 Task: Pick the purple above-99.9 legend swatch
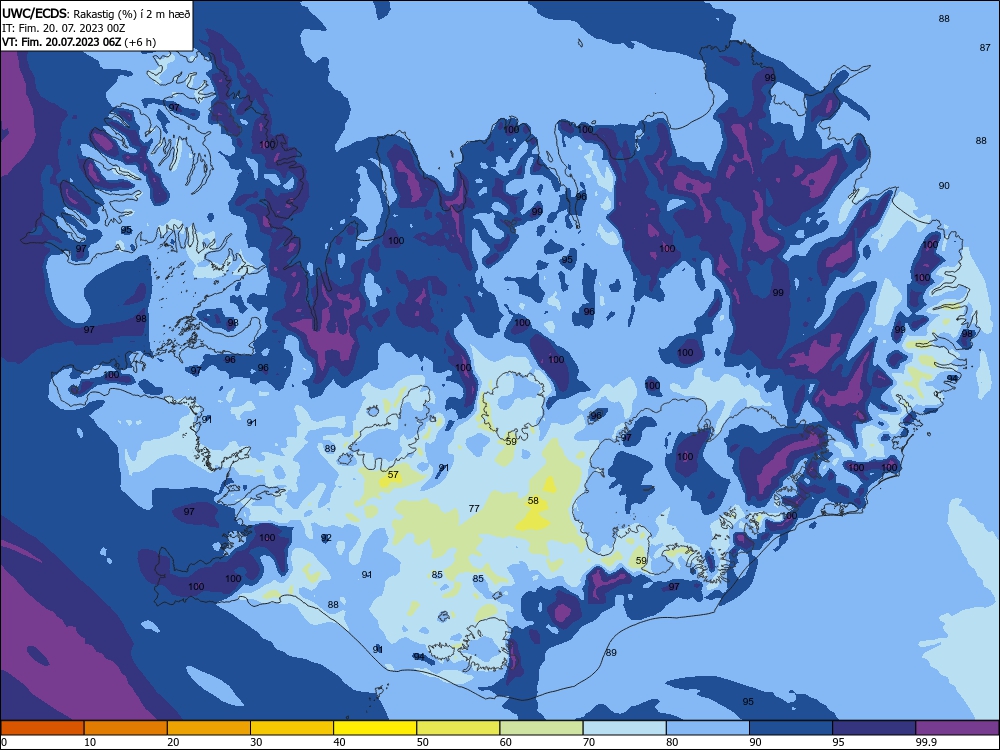tap(958, 728)
